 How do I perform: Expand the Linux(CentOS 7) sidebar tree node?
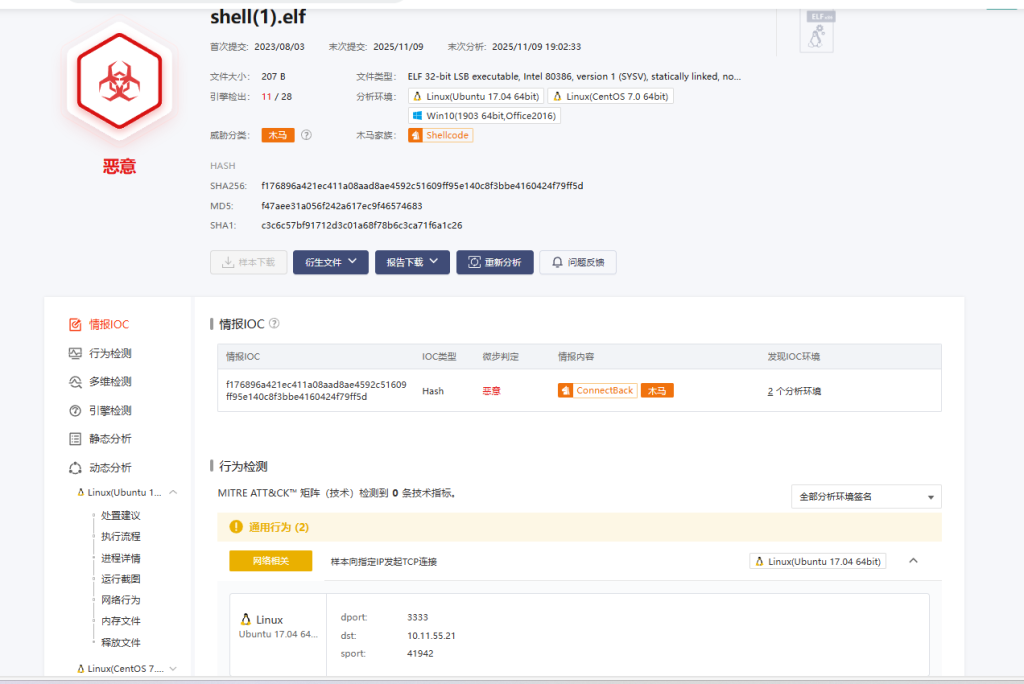click(x=173, y=668)
